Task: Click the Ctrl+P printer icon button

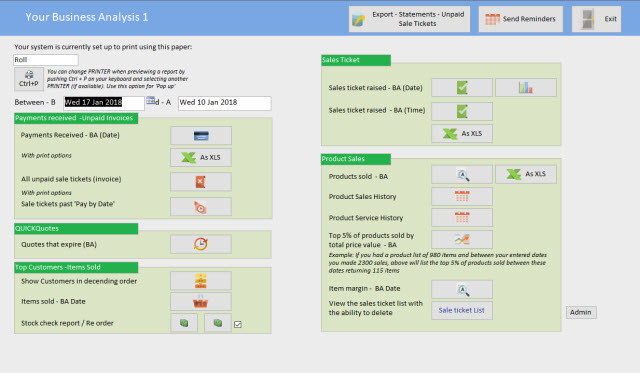Action: point(29,79)
